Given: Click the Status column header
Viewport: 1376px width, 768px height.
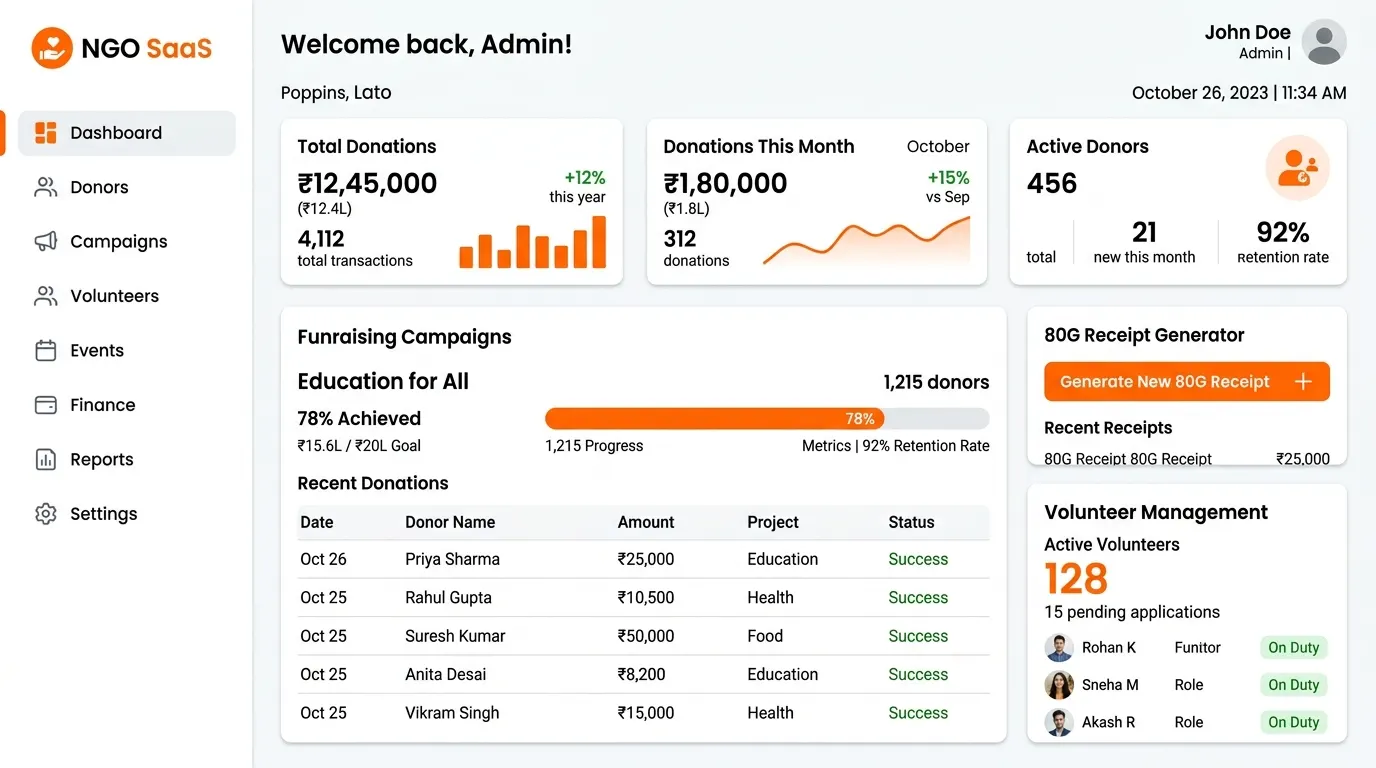Looking at the screenshot, I should click(911, 522).
